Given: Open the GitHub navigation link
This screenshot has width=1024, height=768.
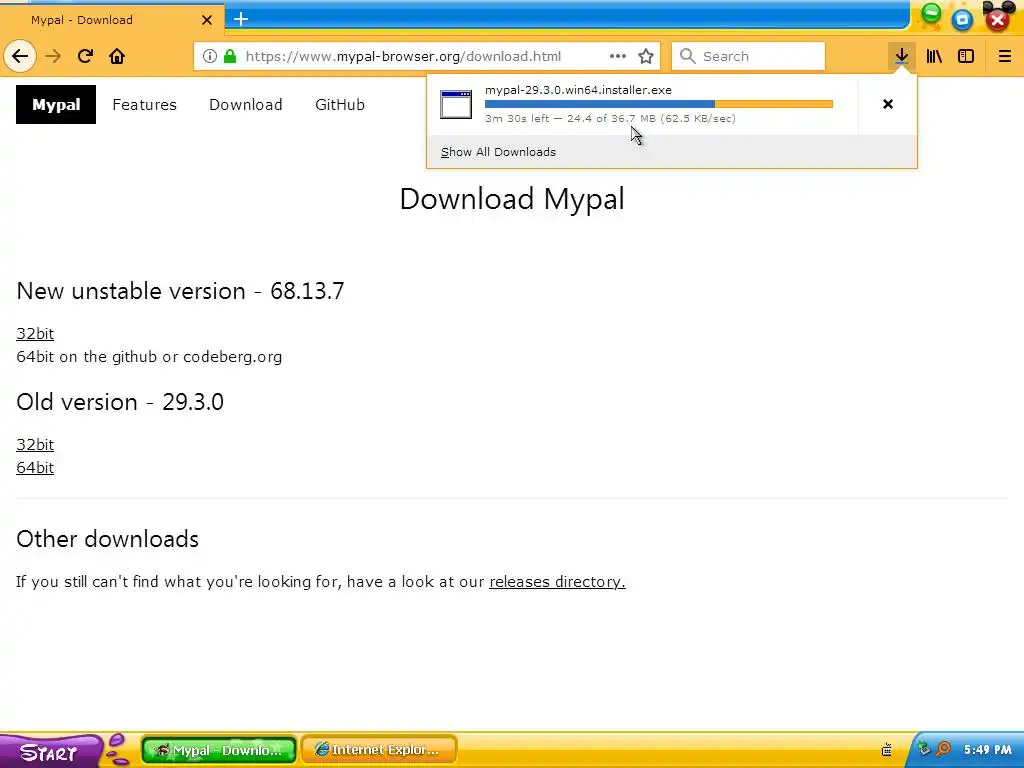Looking at the screenshot, I should tap(340, 104).
